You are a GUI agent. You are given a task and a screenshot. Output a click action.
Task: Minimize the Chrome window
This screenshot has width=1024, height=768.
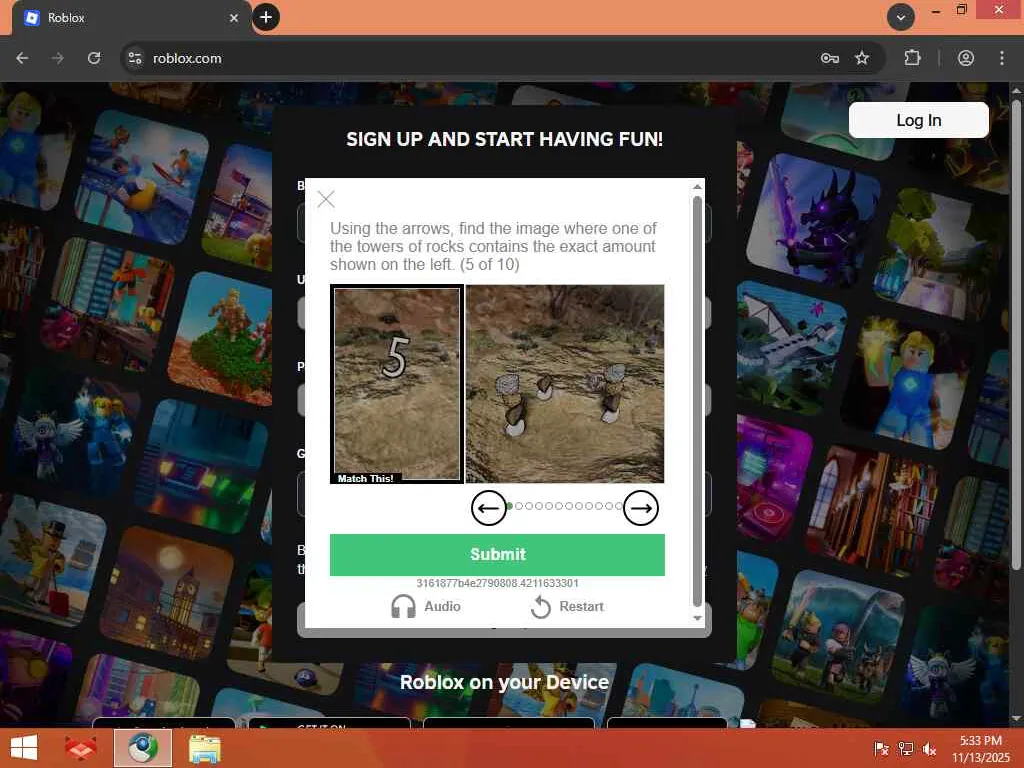[x=936, y=10]
